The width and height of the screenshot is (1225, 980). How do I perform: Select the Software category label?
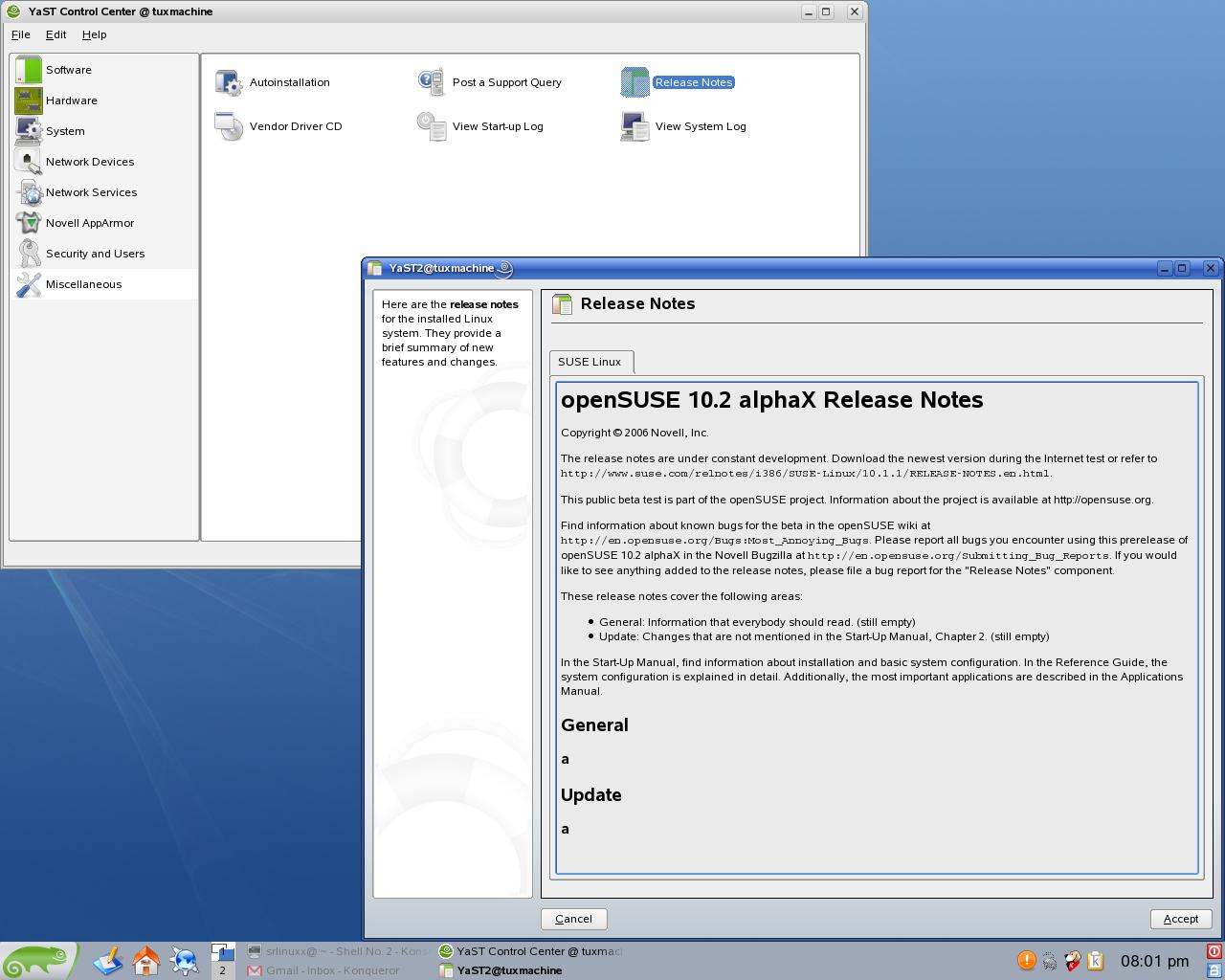[x=69, y=70]
